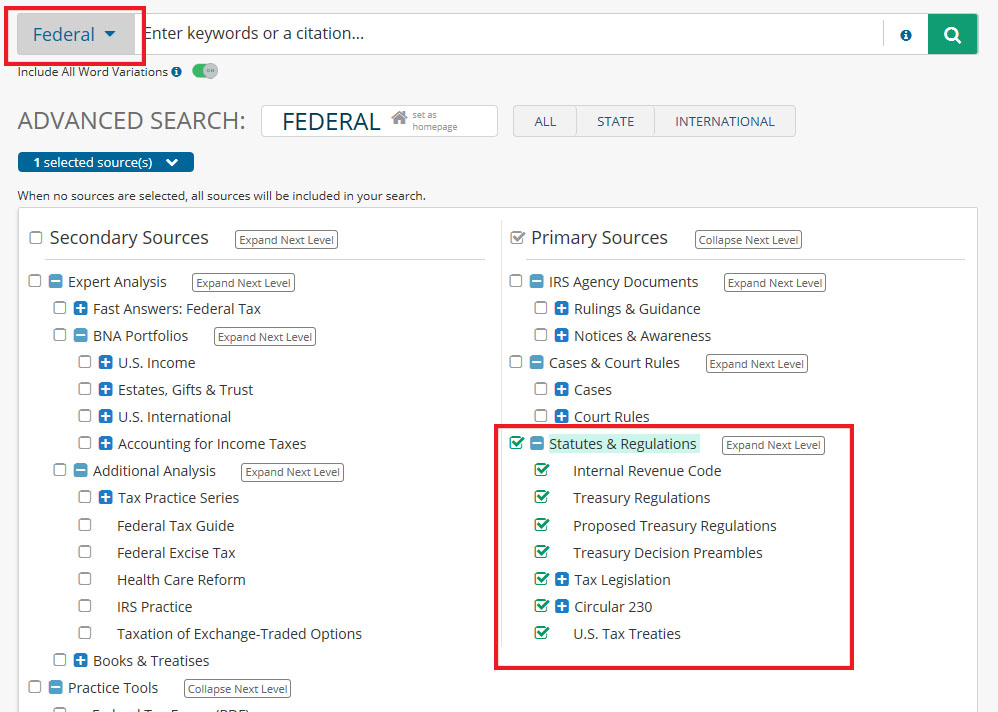Switch to the INTERNATIONAL tab
This screenshot has width=998, height=712.
pos(724,121)
